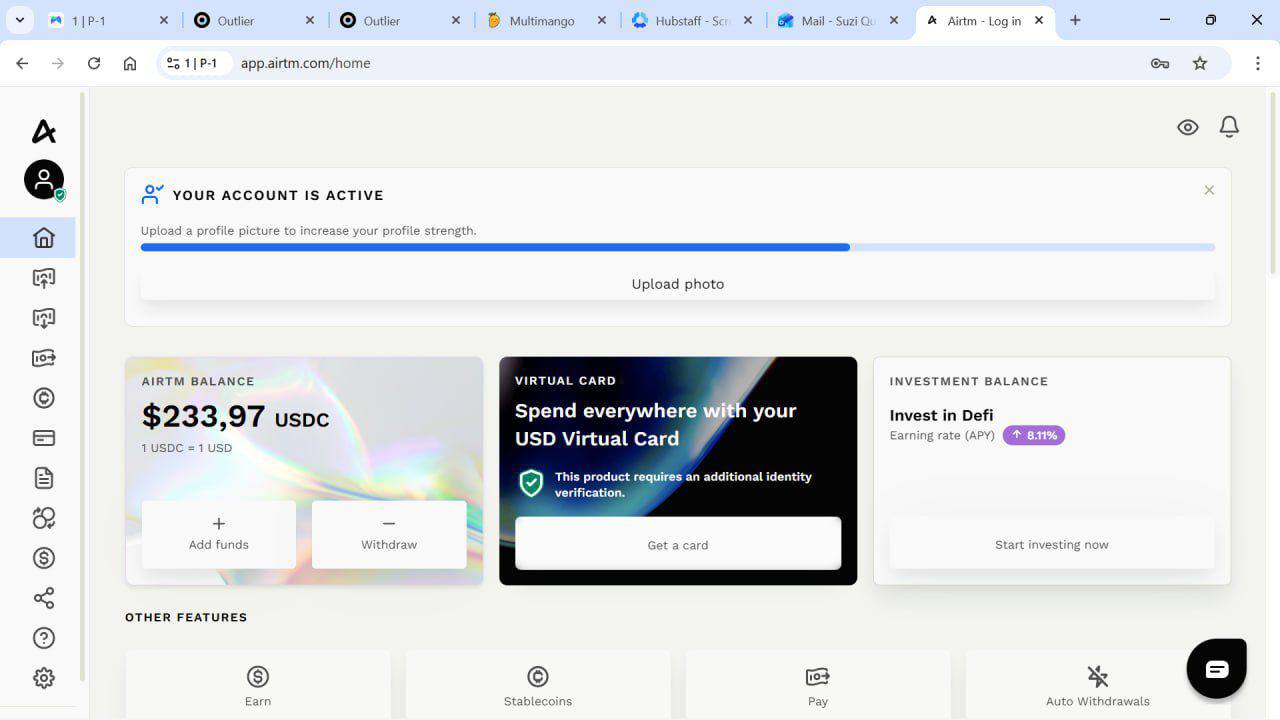Click the 8.11% APY badge
This screenshot has width=1280, height=720.
[1034, 435]
